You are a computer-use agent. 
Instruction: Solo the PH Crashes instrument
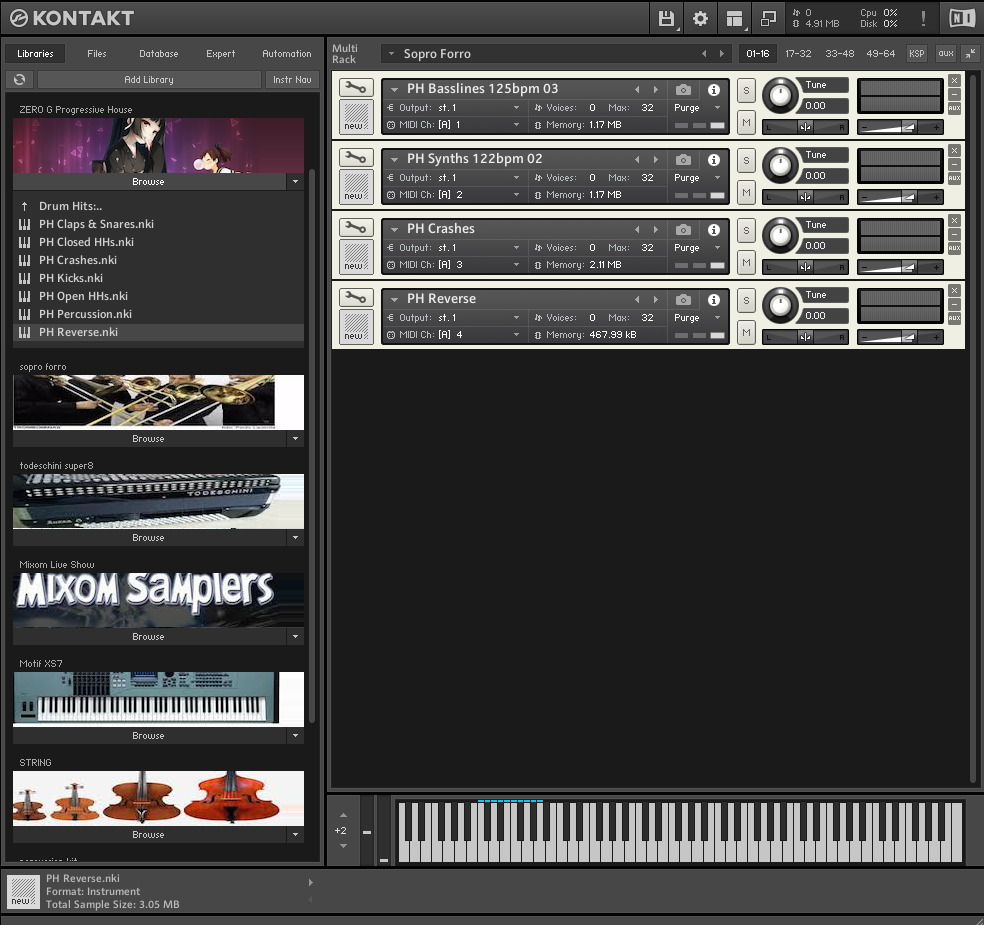pyautogui.click(x=746, y=230)
